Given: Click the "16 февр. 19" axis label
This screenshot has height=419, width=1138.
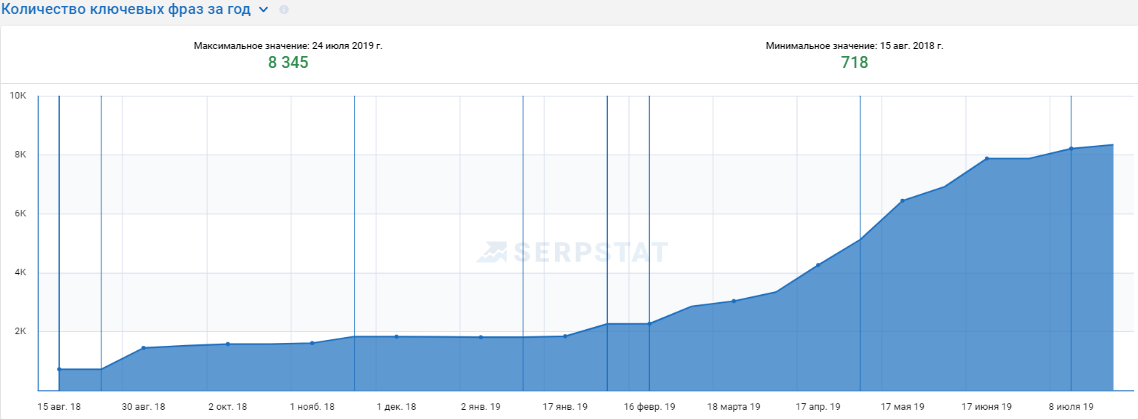Looking at the screenshot, I should coord(649,407).
